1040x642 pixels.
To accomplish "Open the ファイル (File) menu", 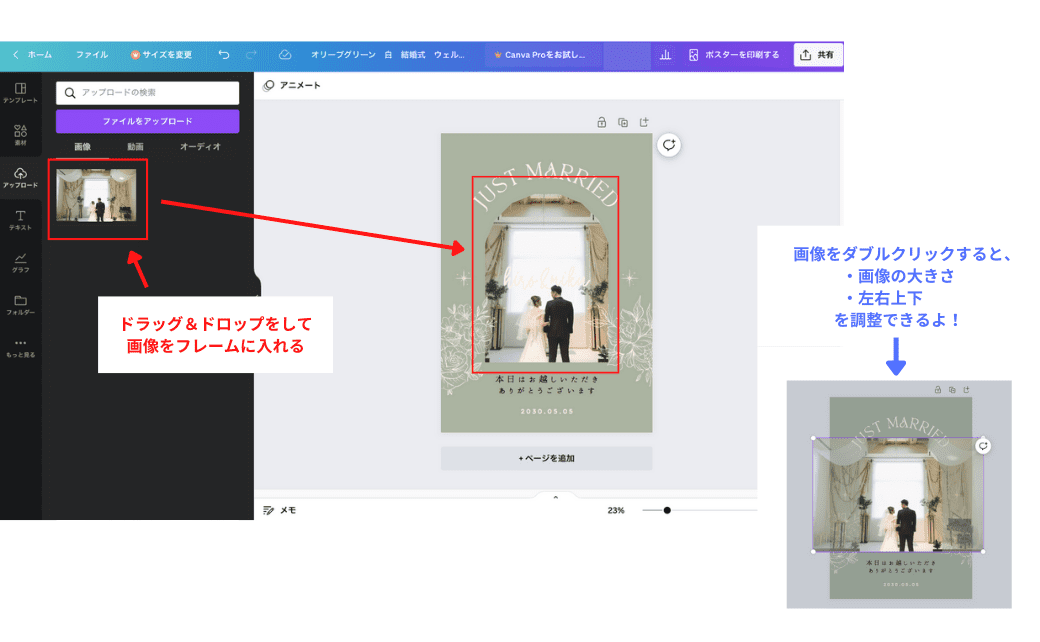I will point(92,55).
